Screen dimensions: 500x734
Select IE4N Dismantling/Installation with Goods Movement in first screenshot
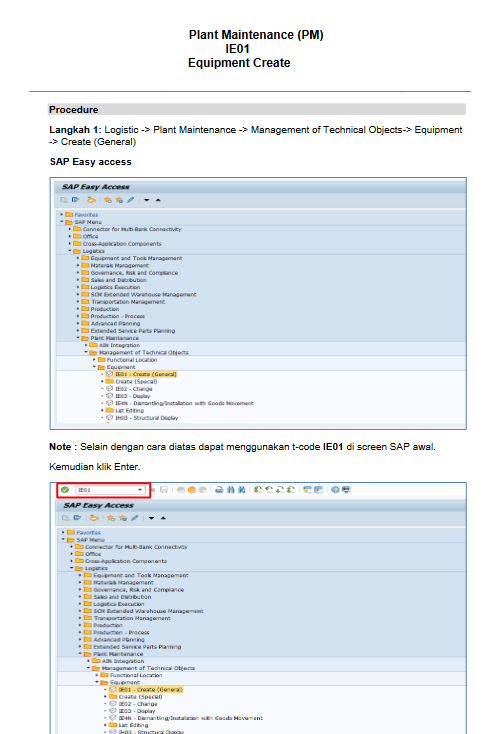(184, 403)
